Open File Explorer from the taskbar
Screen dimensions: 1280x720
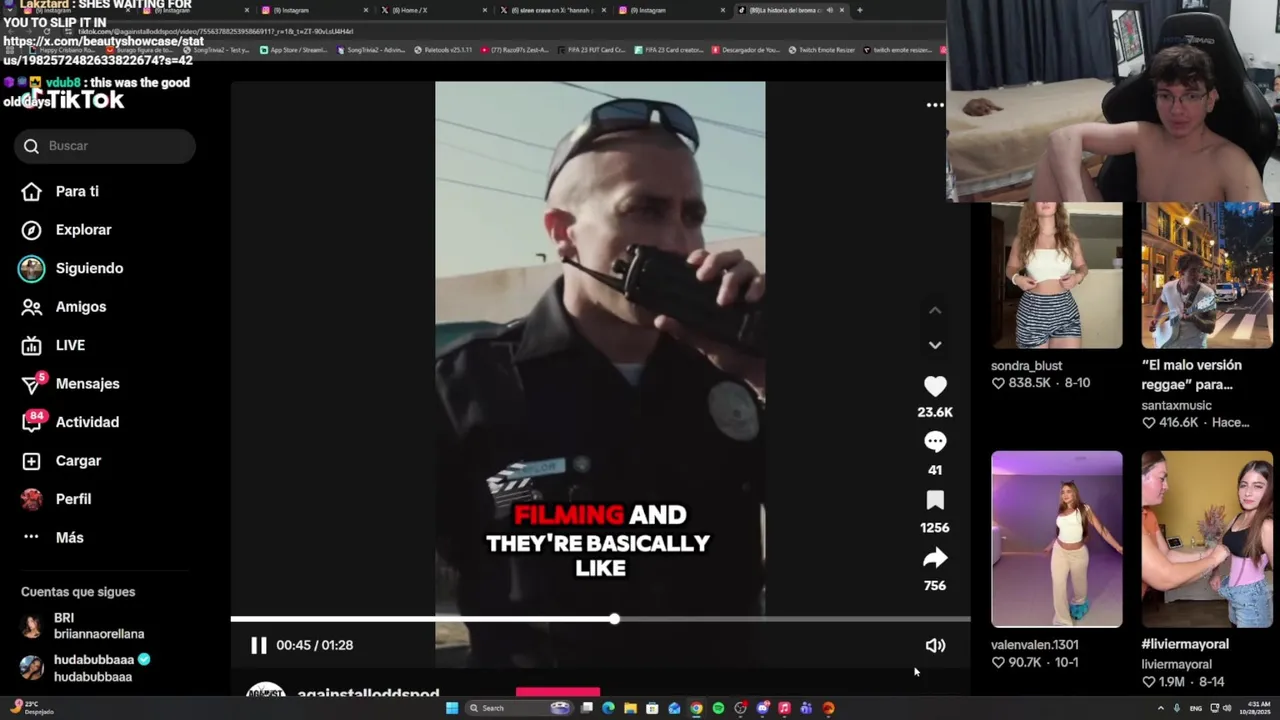coord(630,708)
